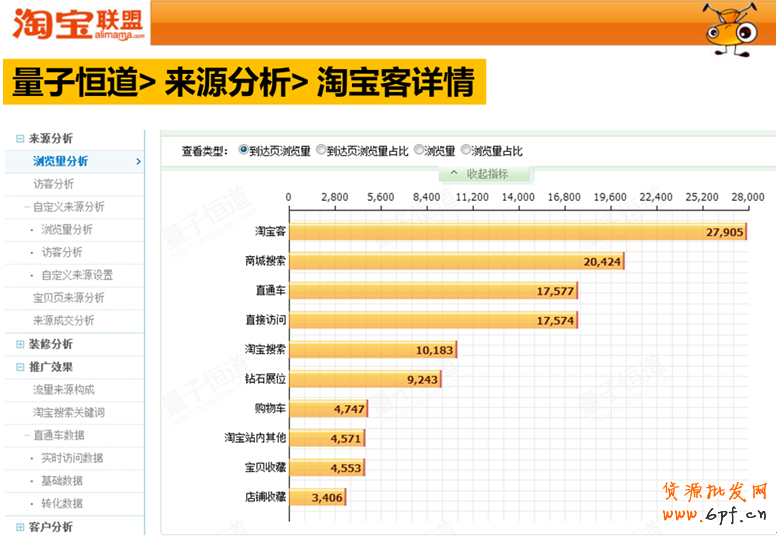Collapse the 来源分析 section
This screenshot has width=777, height=536.
pyautogui.click(x=20, y=139)
